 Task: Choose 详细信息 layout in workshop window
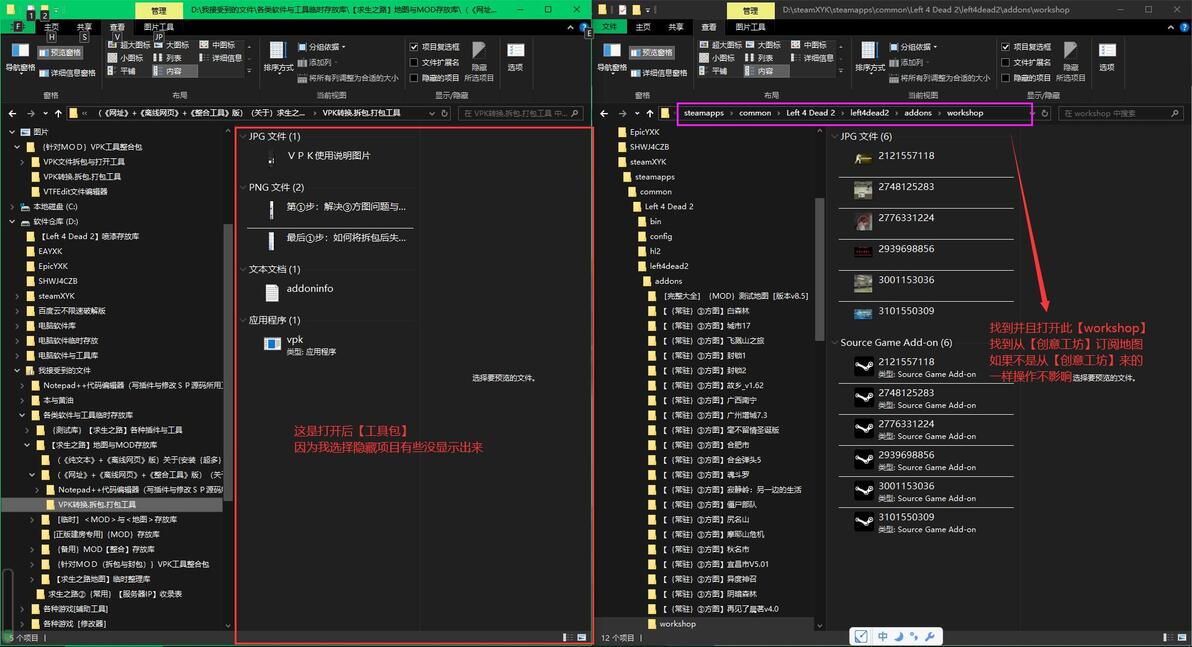click(812, 58)
